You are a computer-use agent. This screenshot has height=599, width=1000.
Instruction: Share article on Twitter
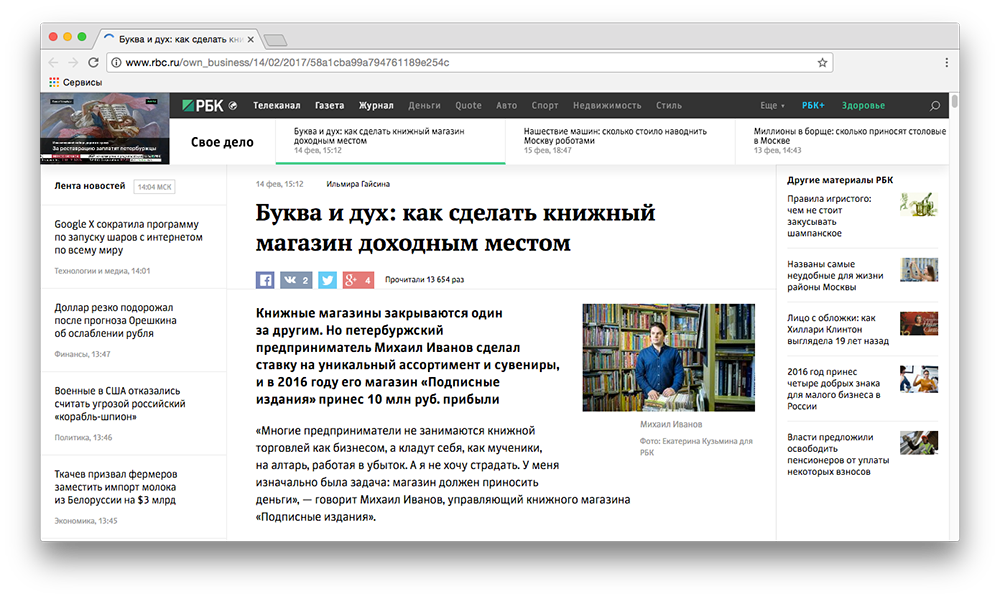[326, 280]
